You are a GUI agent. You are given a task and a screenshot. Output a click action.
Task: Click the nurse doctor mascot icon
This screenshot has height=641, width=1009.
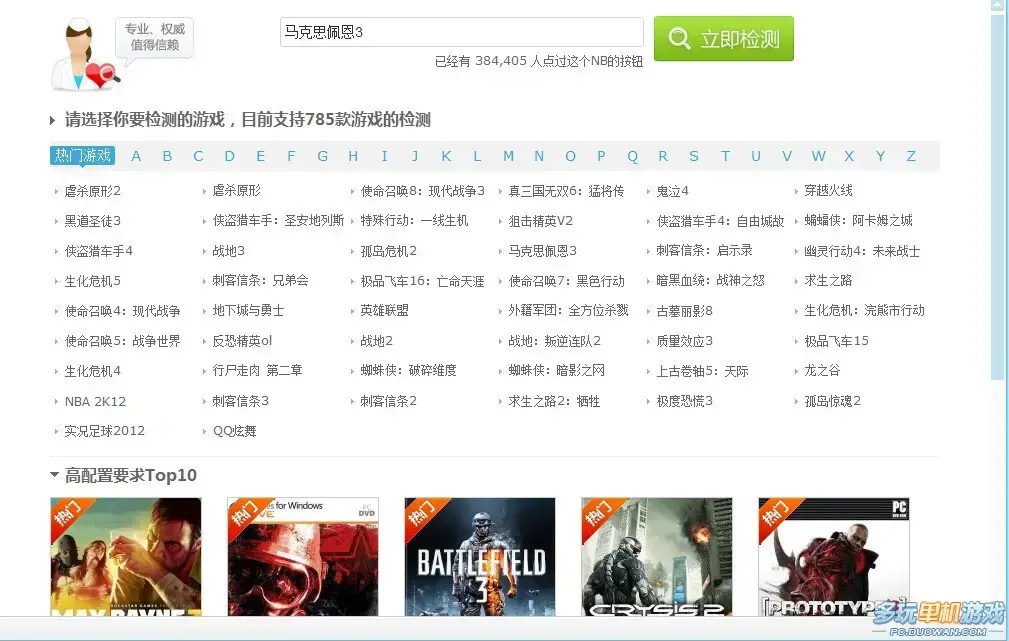(x=82, y=54)
